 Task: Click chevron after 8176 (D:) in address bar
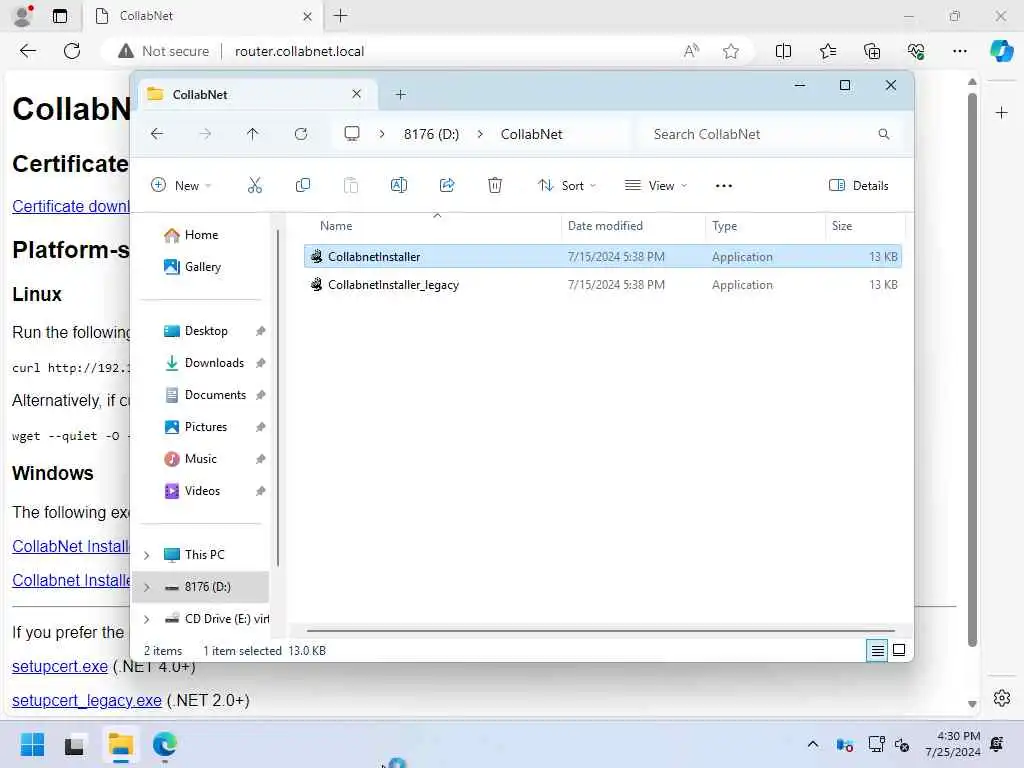[x=480, y=134]
